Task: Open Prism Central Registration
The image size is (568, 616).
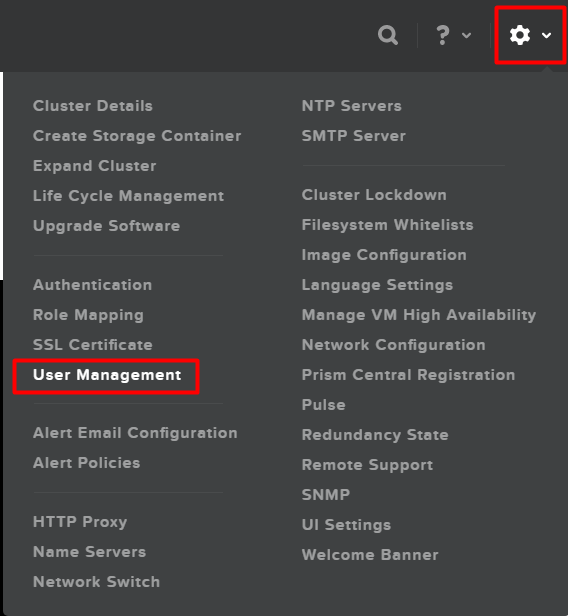Action: coord(409,375)
